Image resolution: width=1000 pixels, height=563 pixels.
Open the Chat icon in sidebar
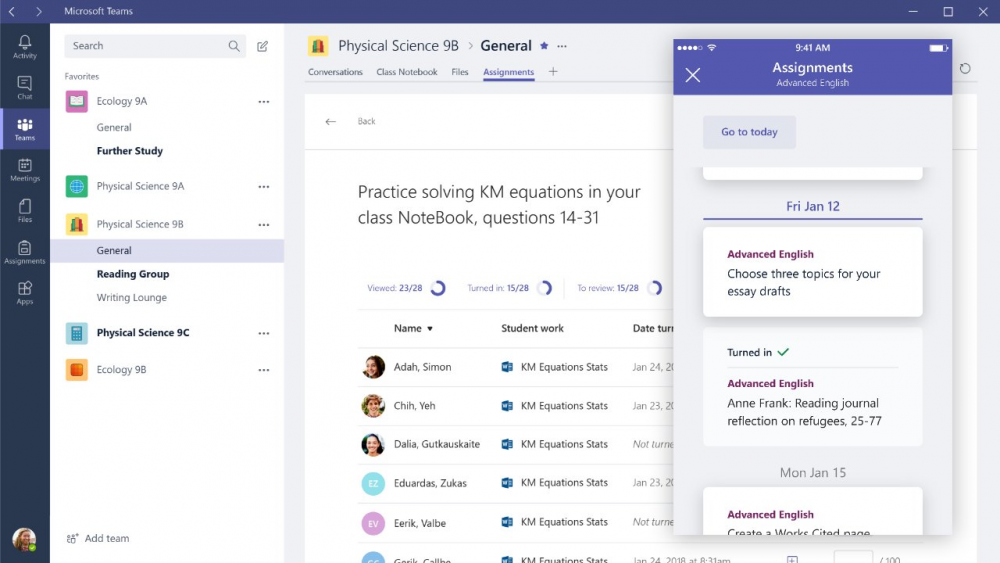click(25, 83)
